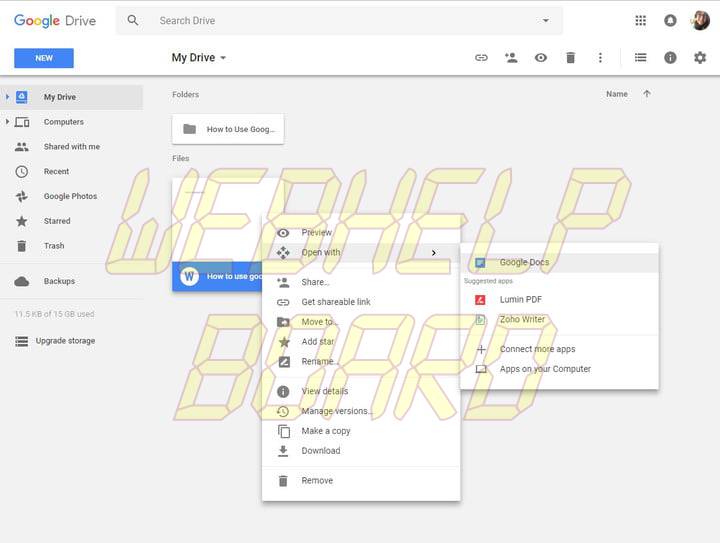Select My Drive in the sidebar

pyautogui.click(x=72, y=97)
